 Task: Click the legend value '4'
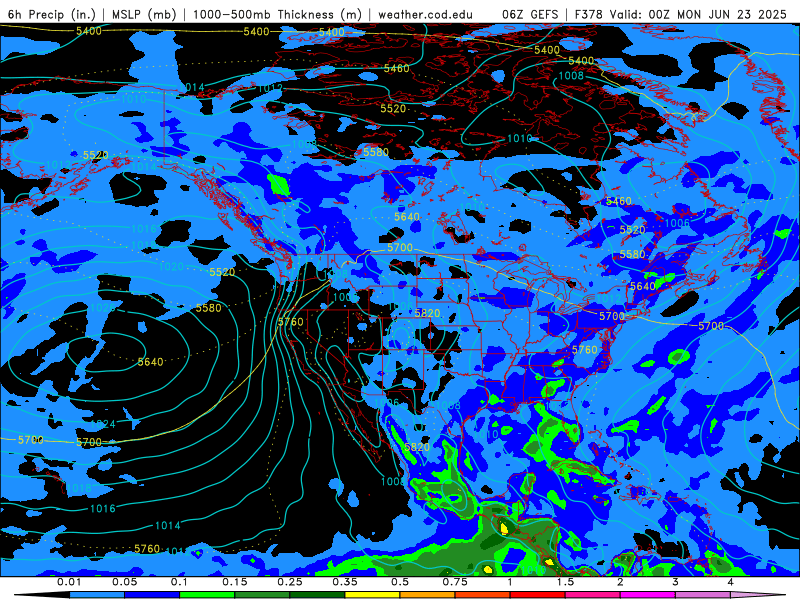coord(730,582)
